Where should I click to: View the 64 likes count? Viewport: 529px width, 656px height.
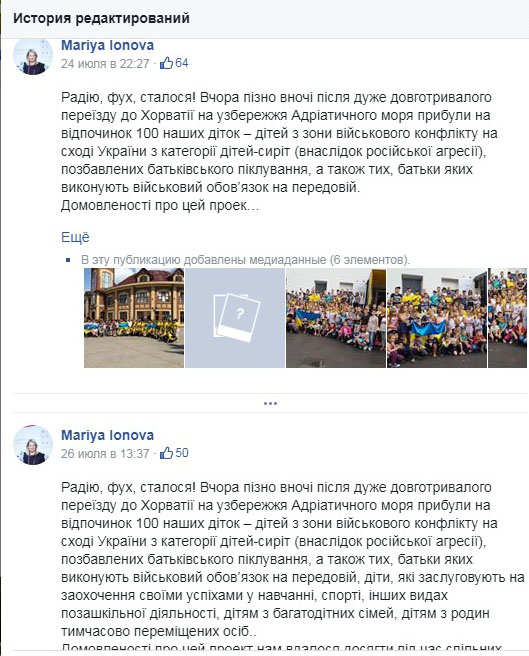(182, 63)
